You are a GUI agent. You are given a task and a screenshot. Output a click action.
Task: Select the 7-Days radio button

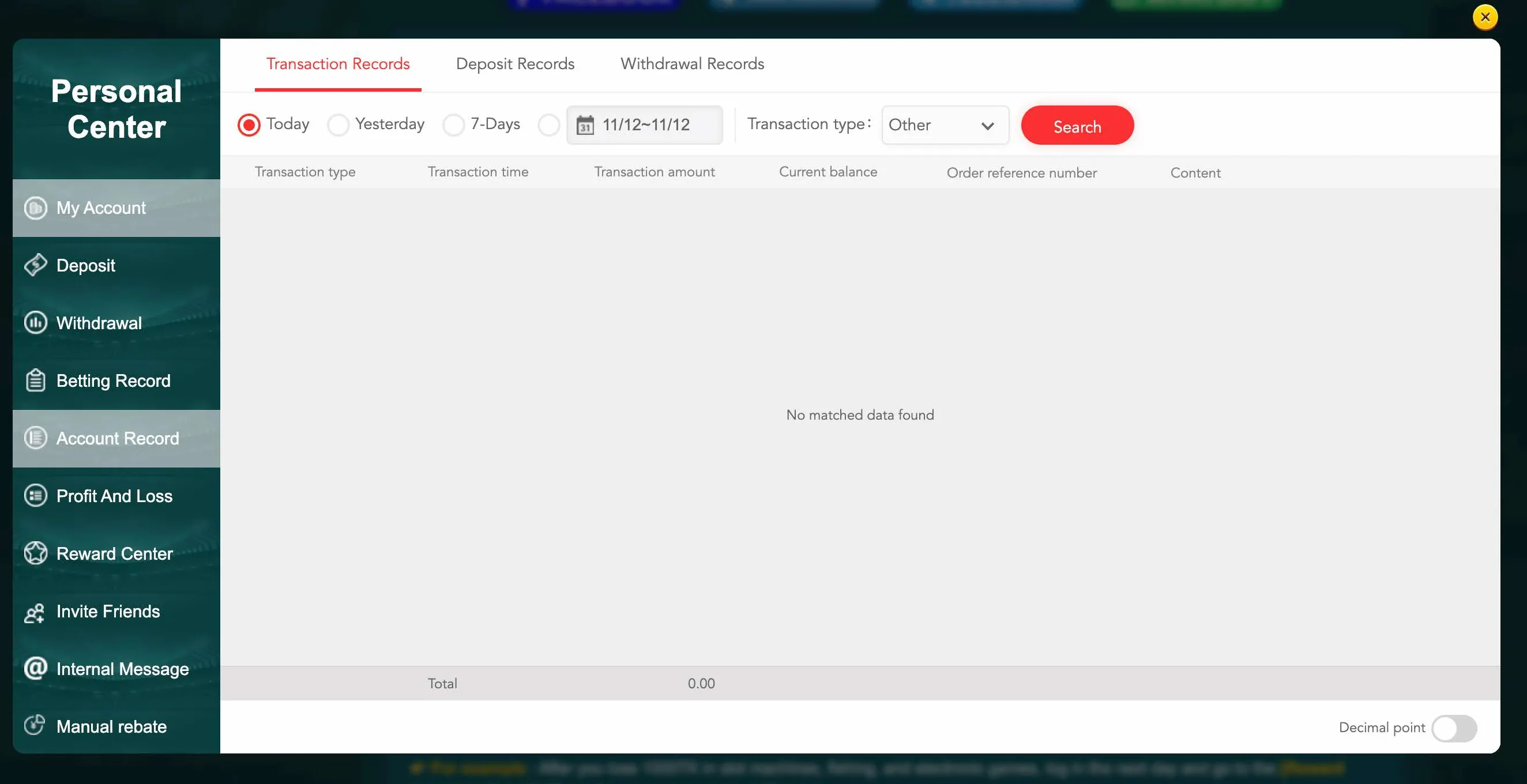point(453,125)
